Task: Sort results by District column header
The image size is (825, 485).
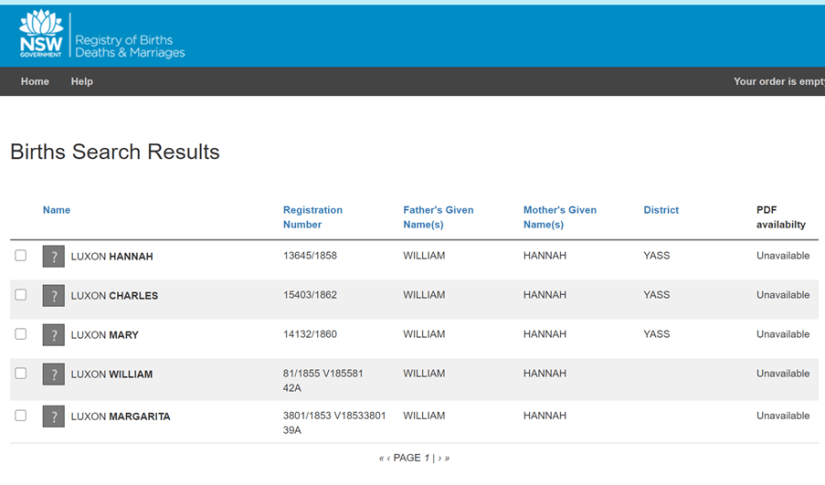Action: pos(661,210)
